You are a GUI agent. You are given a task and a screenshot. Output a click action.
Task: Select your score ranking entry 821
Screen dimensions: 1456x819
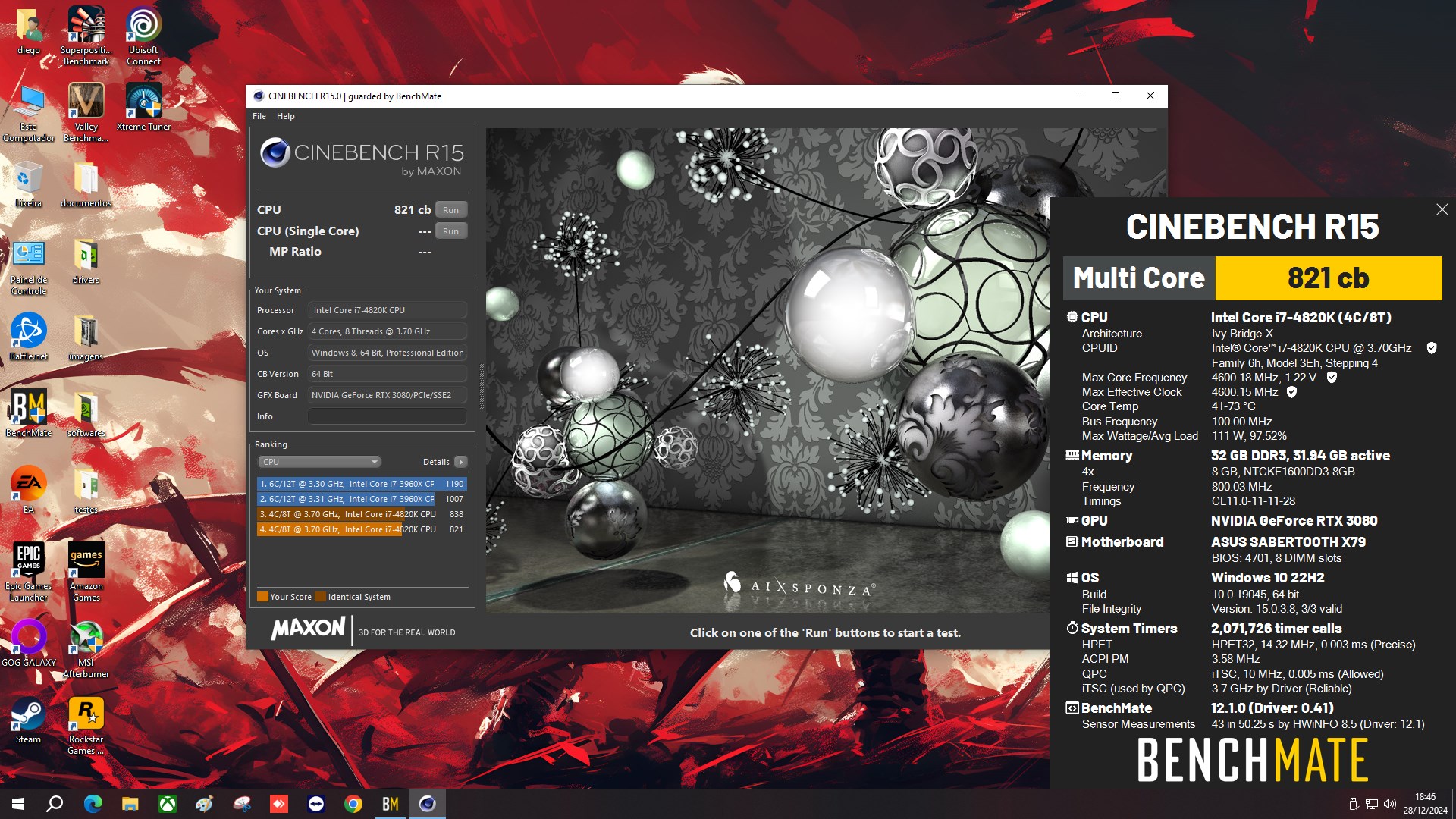tap(362, 529)
